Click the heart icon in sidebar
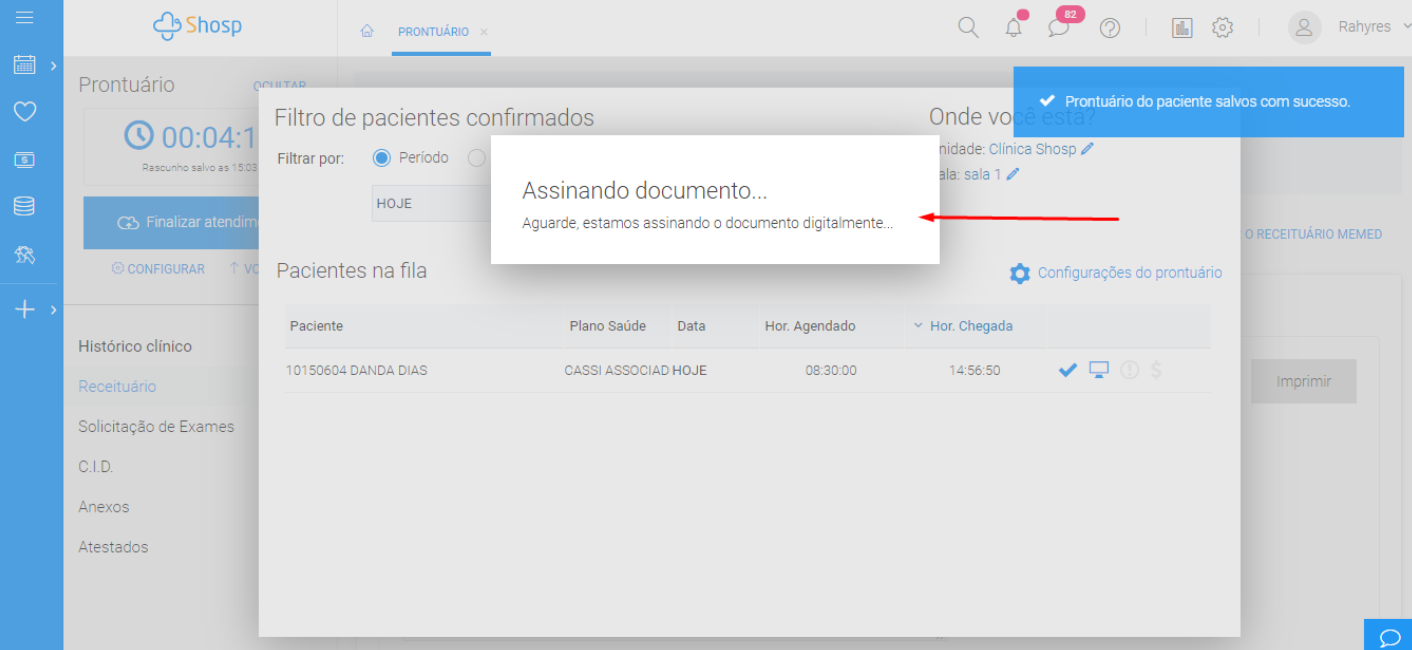The height and width of the screenshot is (650, 1412). (x=25, y=111)
